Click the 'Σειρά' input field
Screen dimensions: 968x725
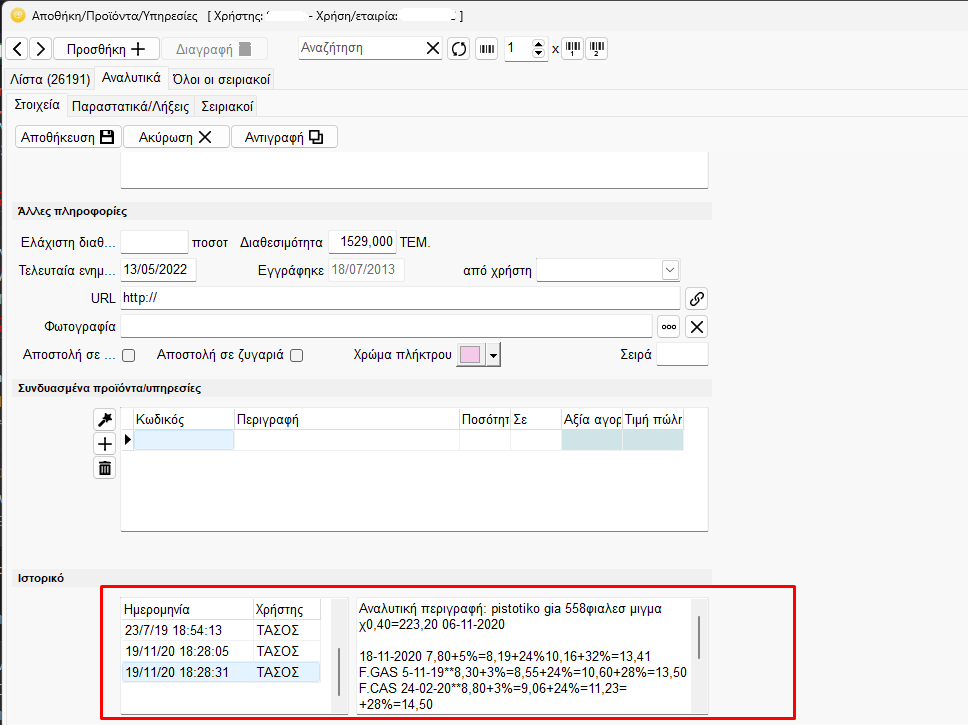(682, 355)
